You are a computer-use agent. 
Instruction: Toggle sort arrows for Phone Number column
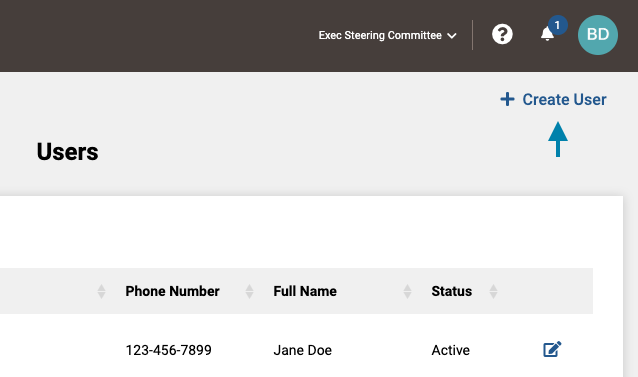(x=249, y=291)
